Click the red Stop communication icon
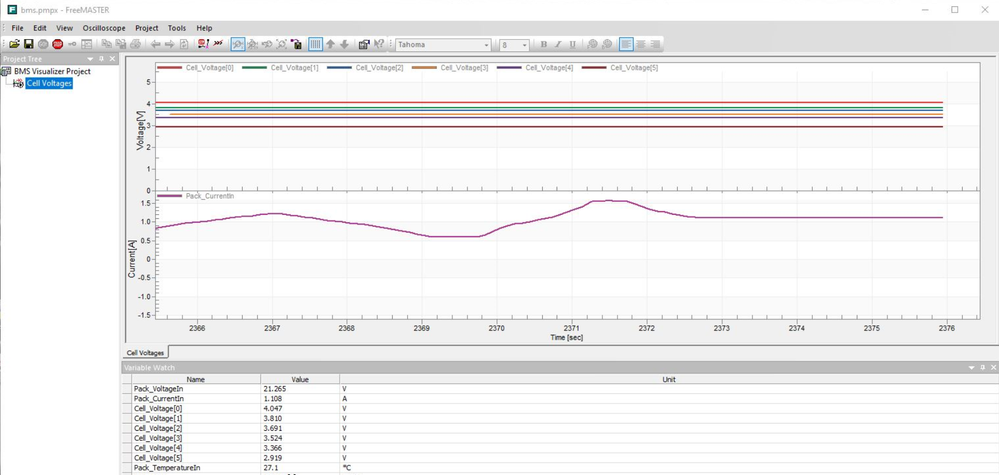 (x=57, y=45)
